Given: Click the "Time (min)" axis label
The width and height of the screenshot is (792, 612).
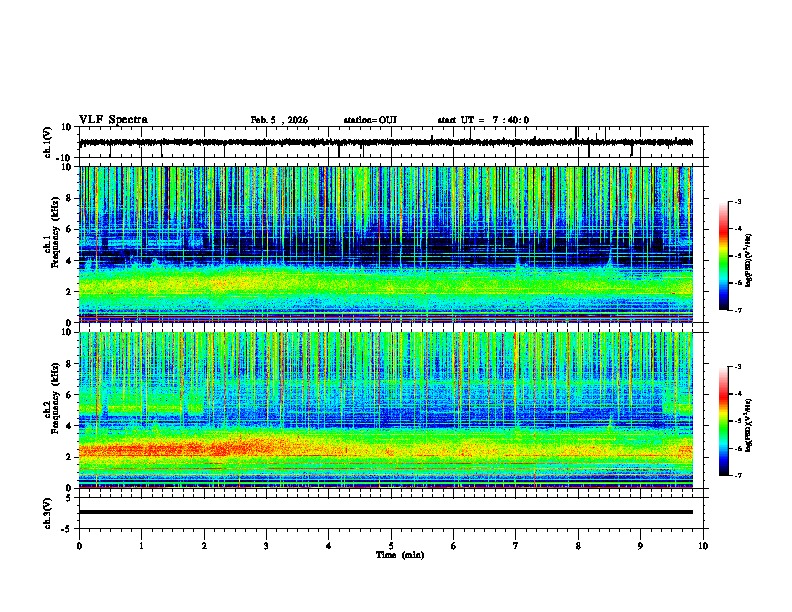Looking at the screenshot, I should tap(400, 555).
